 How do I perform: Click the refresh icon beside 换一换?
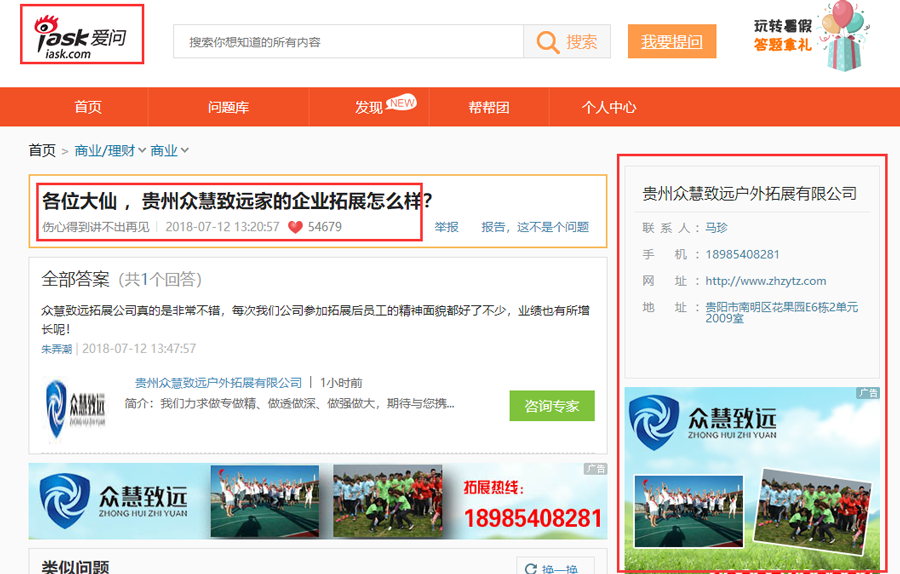click(531, 569)
